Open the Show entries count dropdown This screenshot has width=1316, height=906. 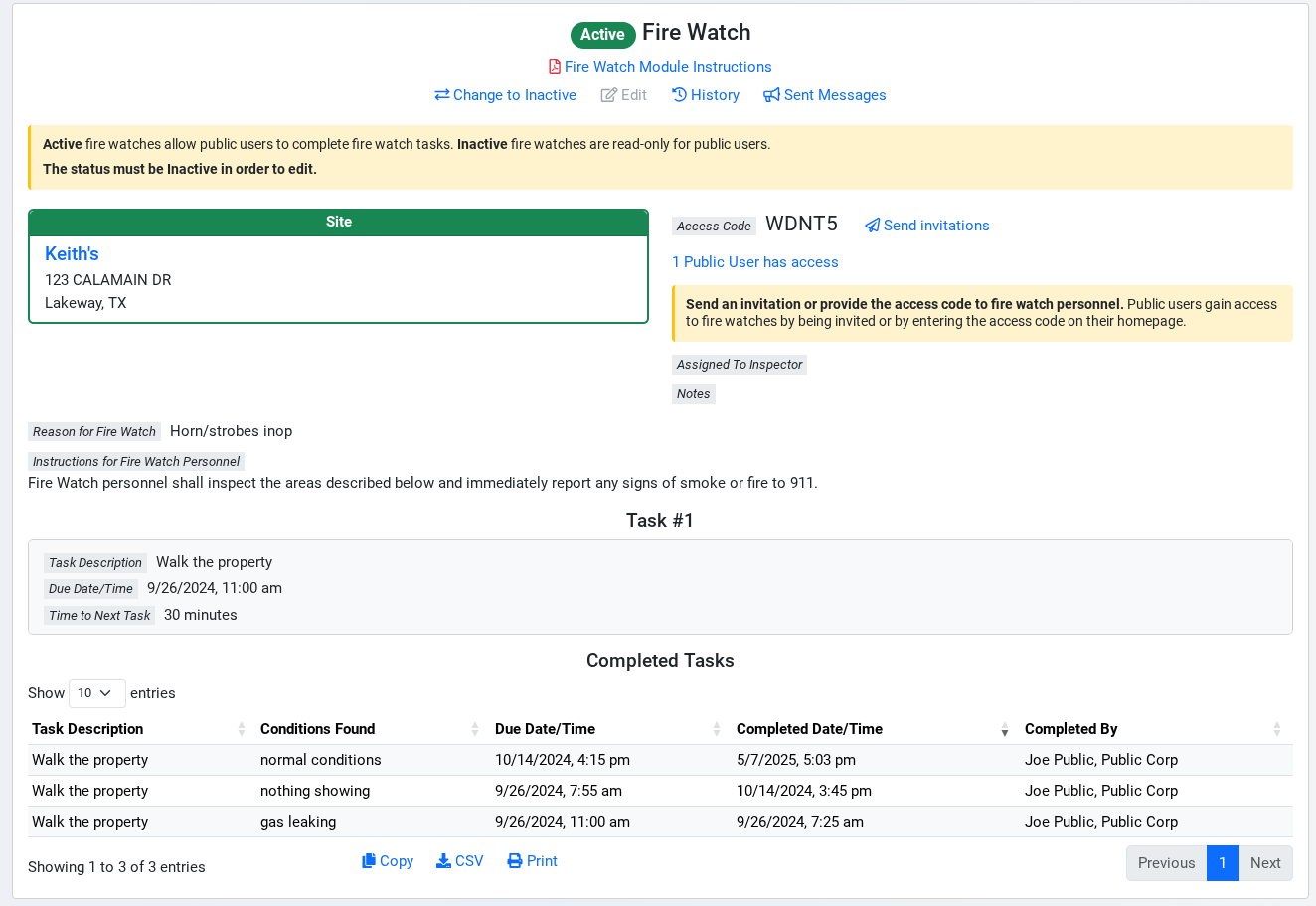[96, 693]
